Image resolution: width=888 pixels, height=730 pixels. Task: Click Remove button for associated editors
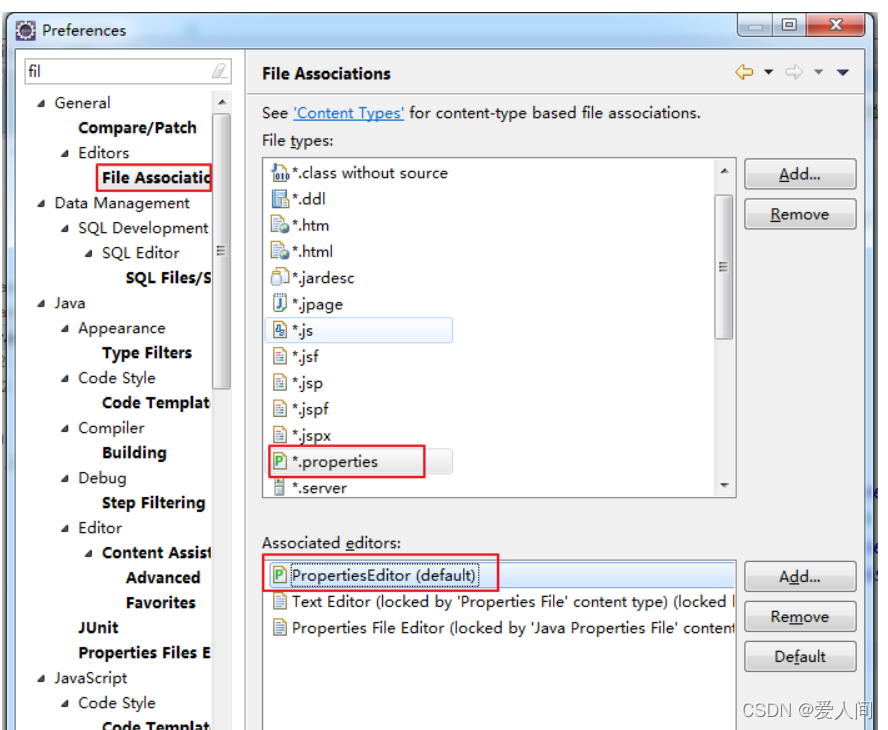coord(800,616)
